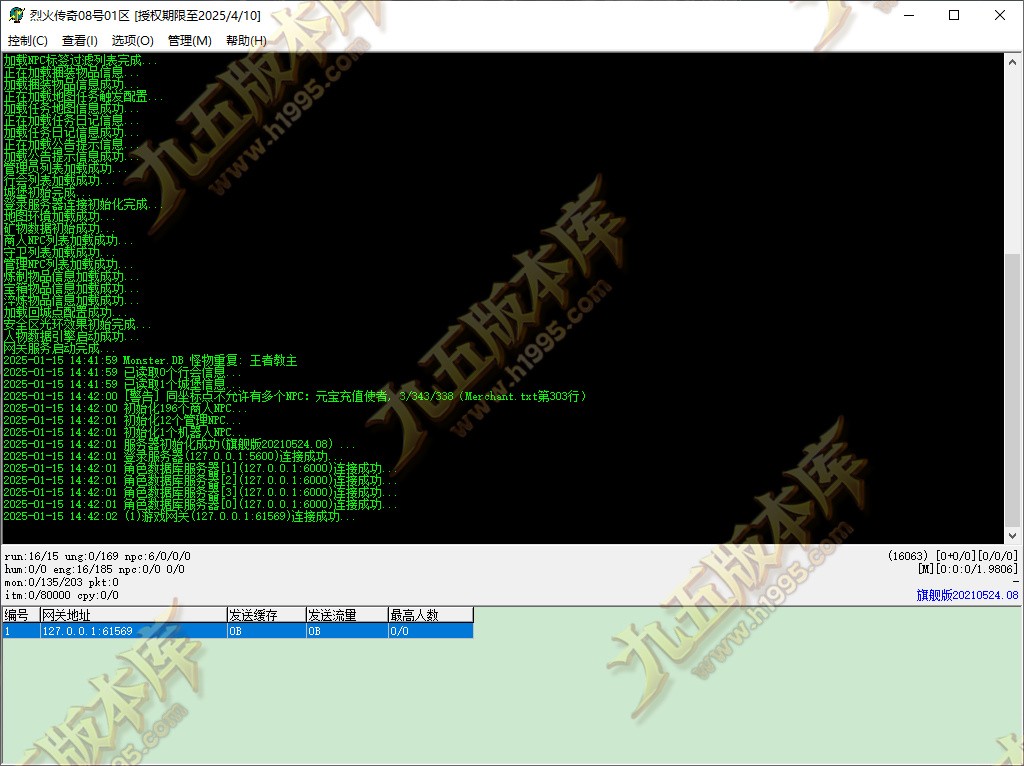Click the log area vertical scrollbar thumb
The width and height of the screenshot is (1024, 766).
pos(1012,389)
